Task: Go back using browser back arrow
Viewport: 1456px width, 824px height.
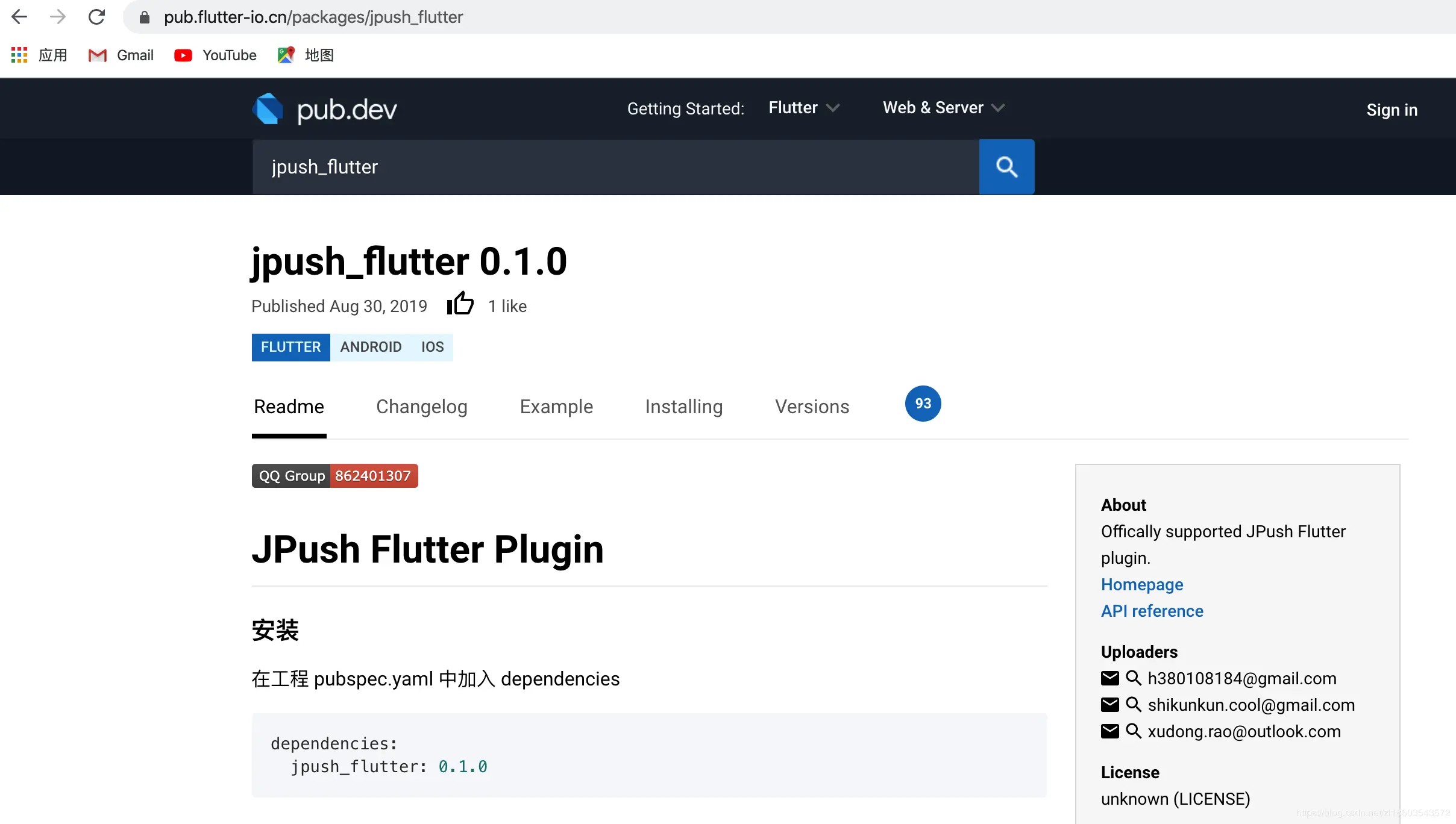Action: click(19, 17)
